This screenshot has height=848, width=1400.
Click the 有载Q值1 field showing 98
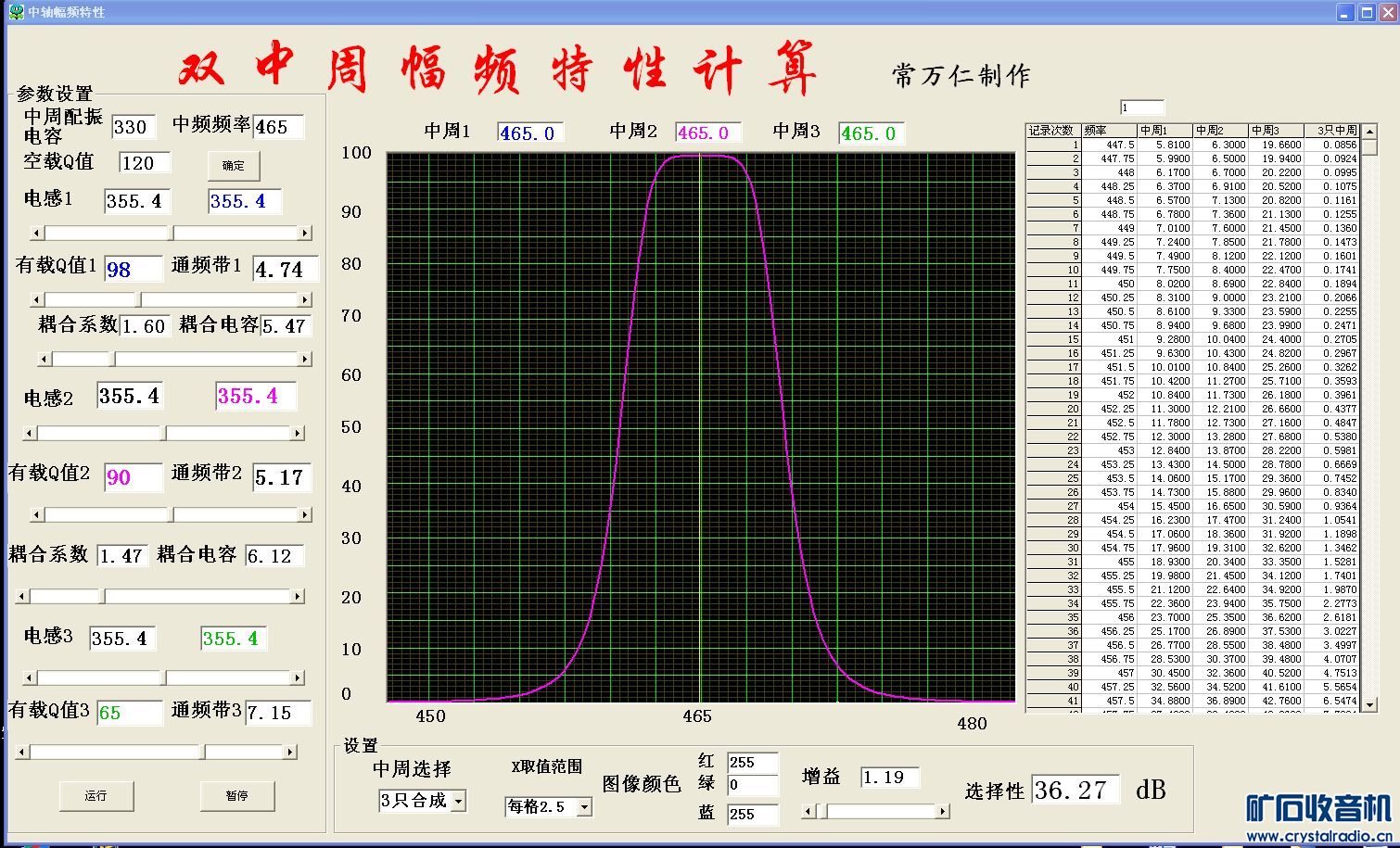[133, 270]
